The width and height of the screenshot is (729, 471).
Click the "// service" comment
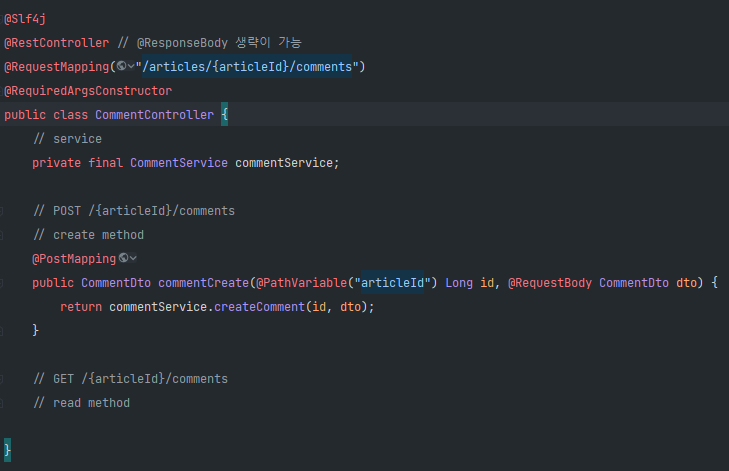(67, 139)
